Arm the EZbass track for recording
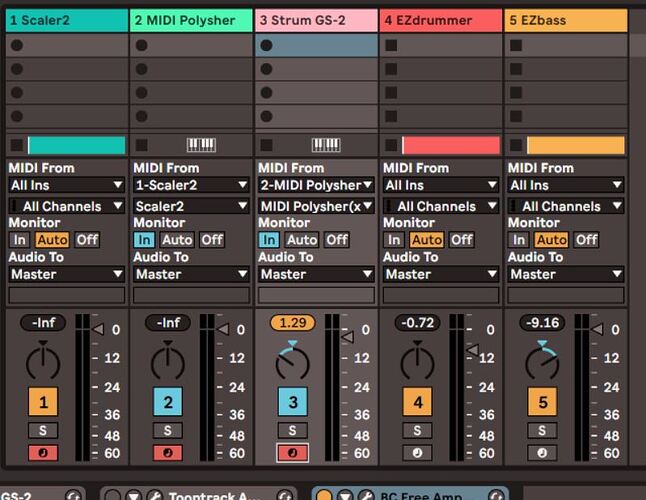The height and width of the screenshot is (500, 646). pos(542,453)
